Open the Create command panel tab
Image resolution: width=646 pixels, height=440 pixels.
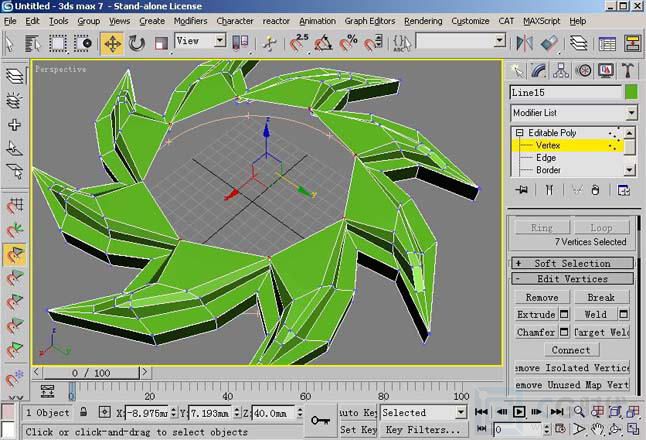coord(517,70)
